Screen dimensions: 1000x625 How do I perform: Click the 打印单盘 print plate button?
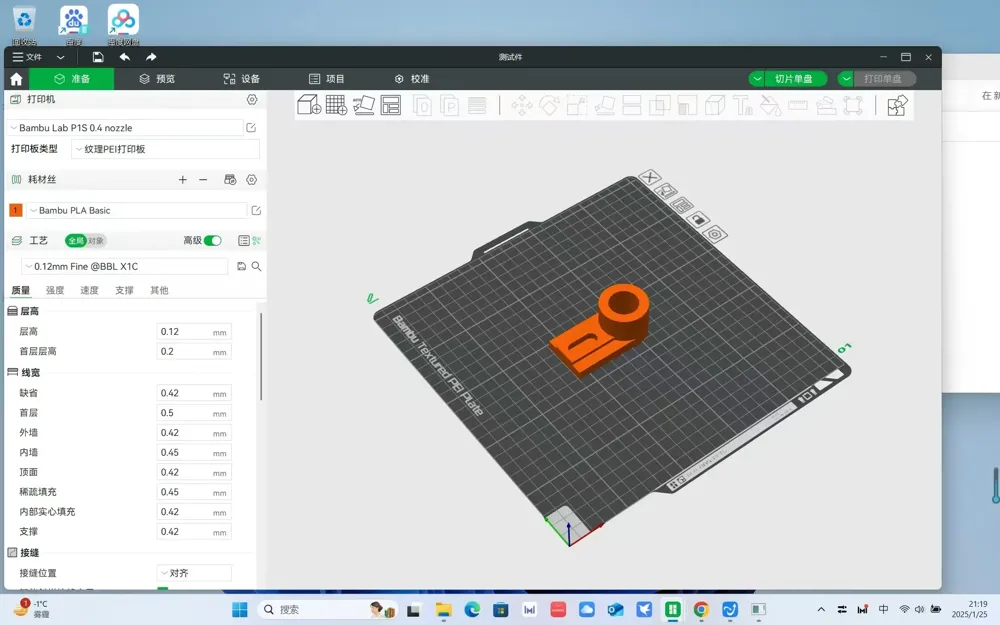883,79
